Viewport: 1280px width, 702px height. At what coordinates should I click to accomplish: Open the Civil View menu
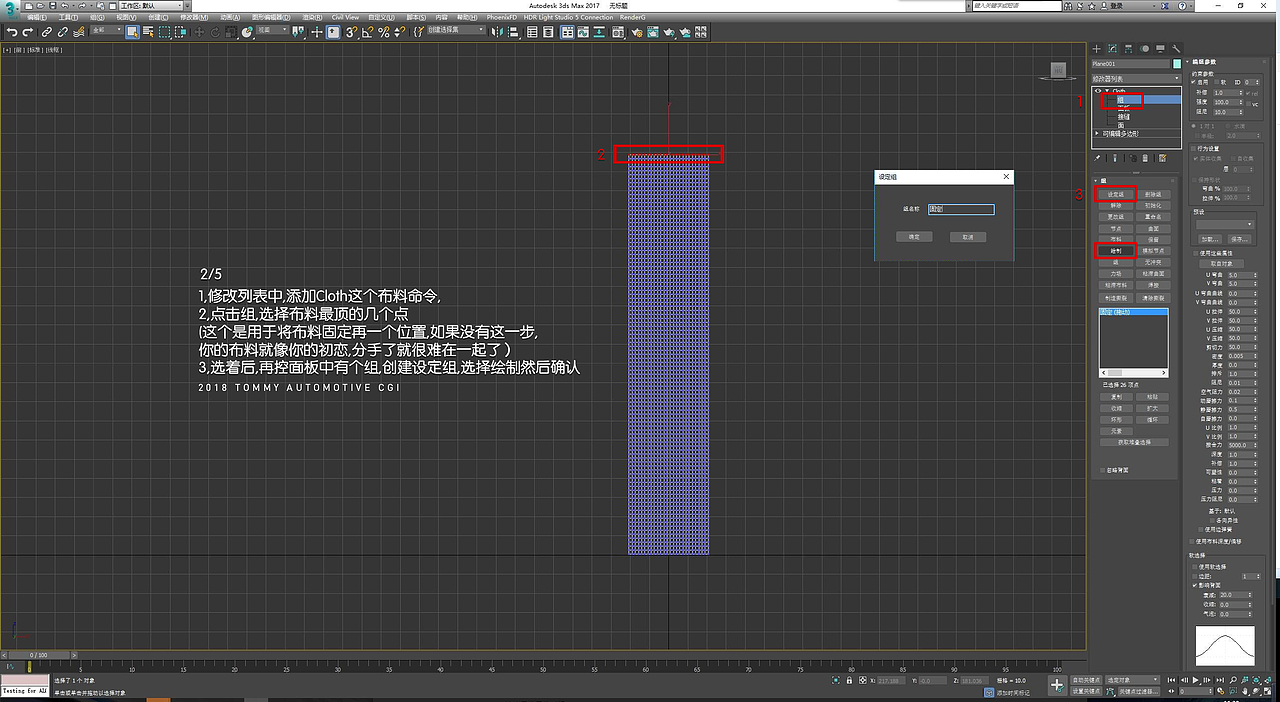345,17
